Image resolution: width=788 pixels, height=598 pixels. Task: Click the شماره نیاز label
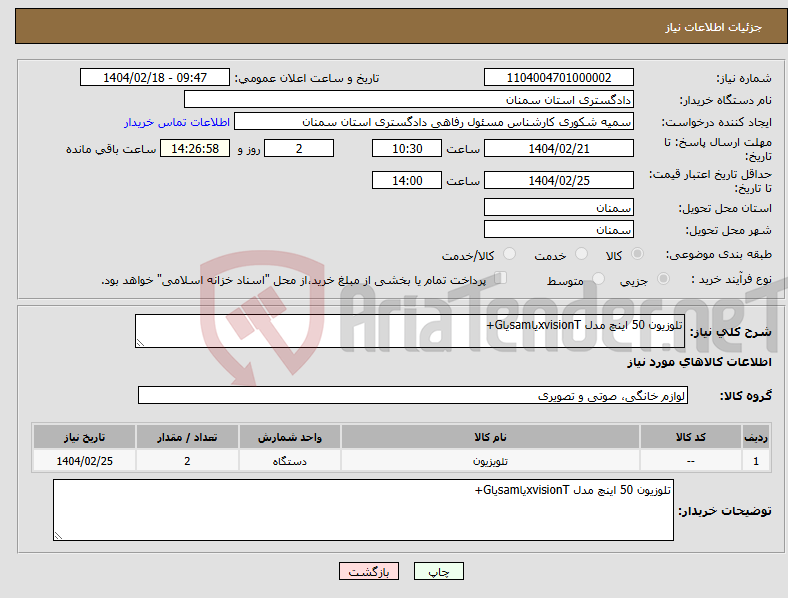pyautogui.click(x=744, y=78)
